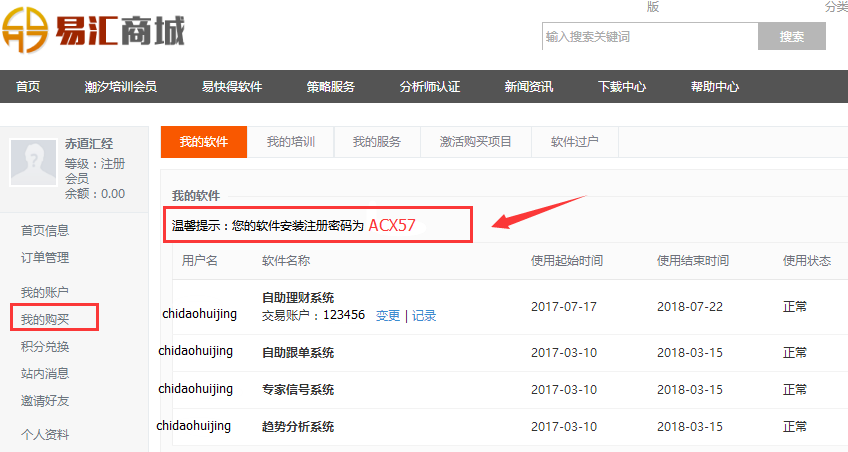The width and height of the screenshot is (848, 452).
Task: Click the user avatar image
Action: coord(34,162)
